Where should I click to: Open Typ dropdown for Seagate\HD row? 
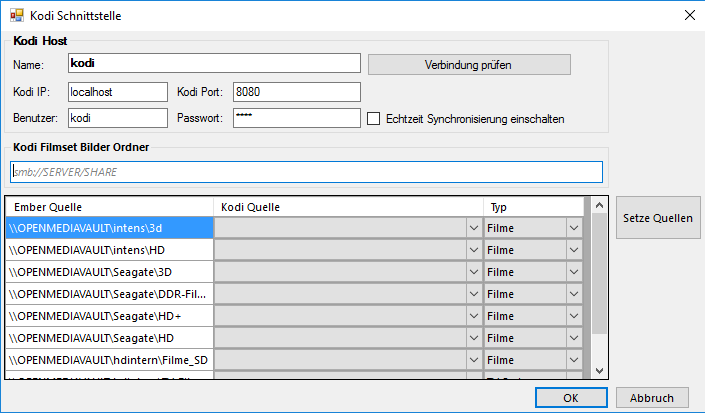click(574, 338)
